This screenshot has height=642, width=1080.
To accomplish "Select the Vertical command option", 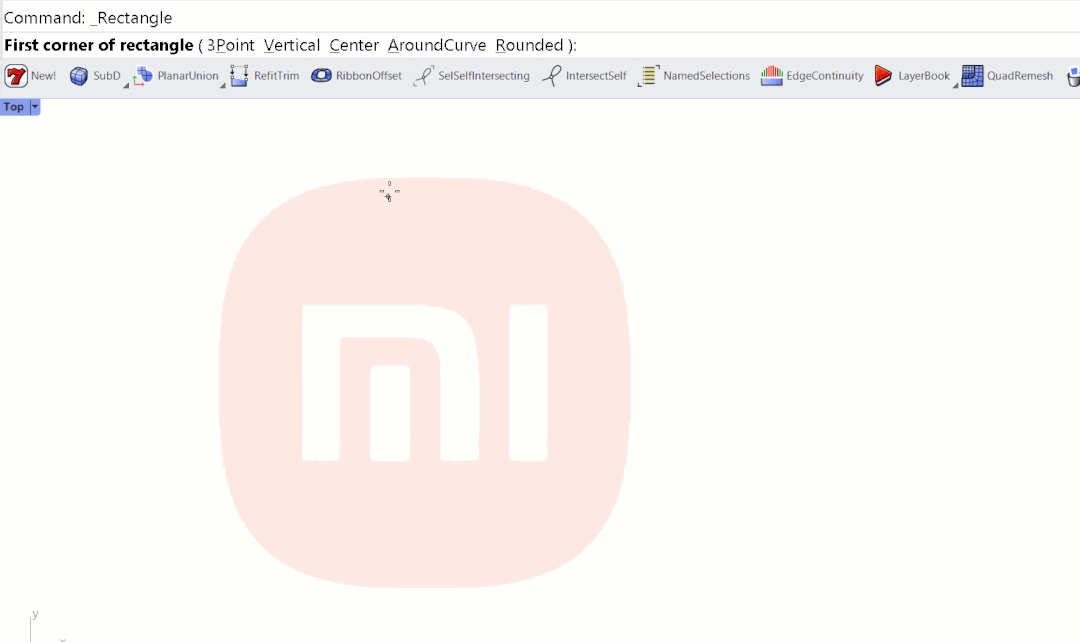I will 291,45.
